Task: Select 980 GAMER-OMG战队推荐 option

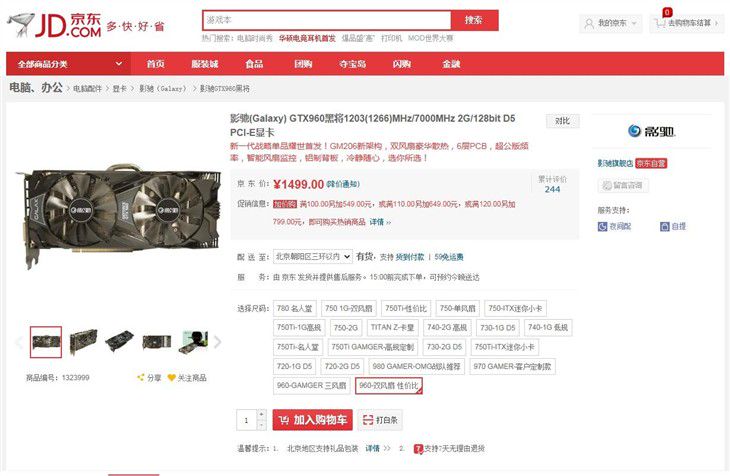Action: pyautogui.click(x=417, y=366)
